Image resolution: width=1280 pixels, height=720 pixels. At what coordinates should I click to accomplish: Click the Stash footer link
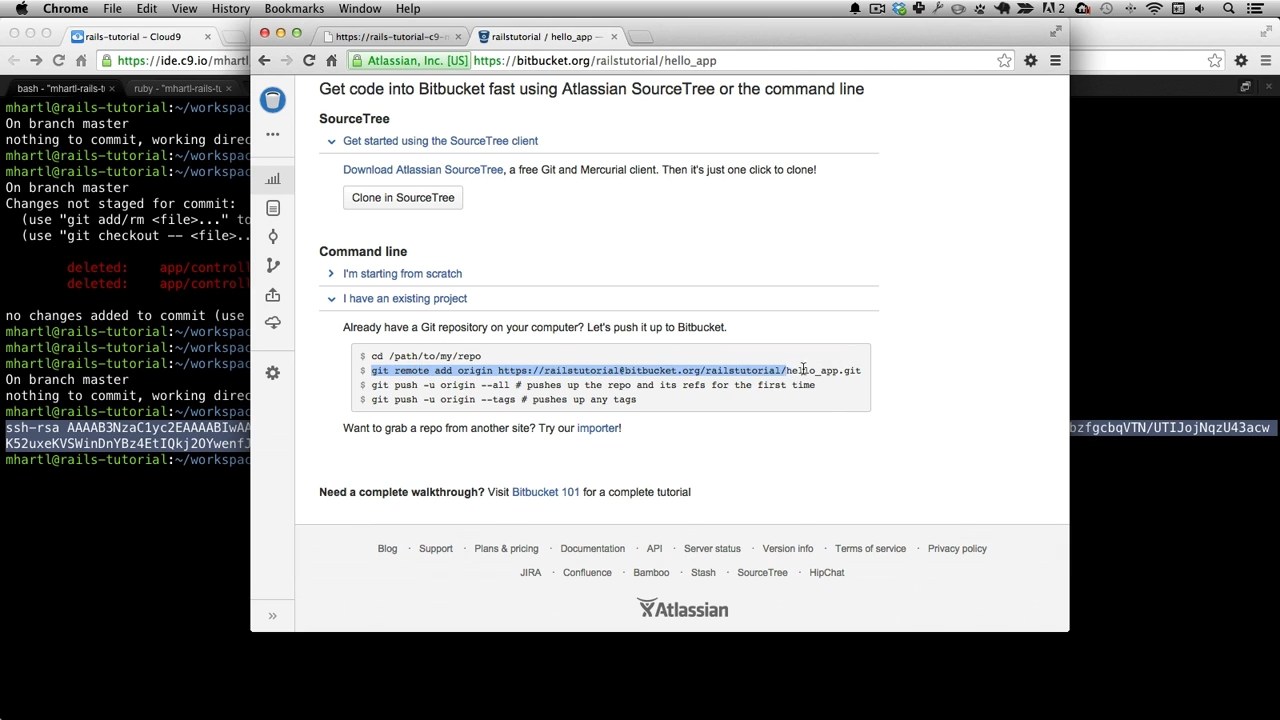click(x=703, y=573)
